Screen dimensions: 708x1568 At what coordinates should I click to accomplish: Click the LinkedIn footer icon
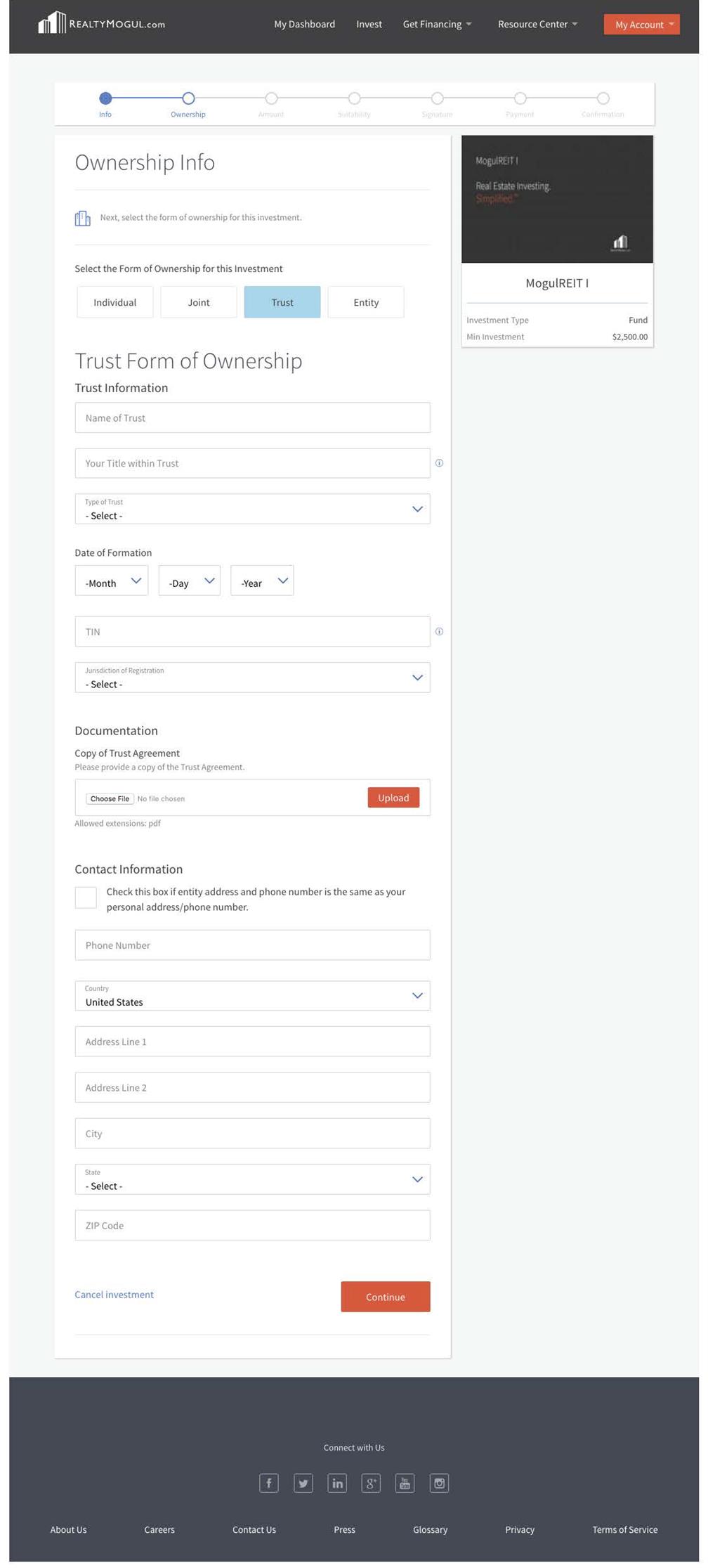337,1482
